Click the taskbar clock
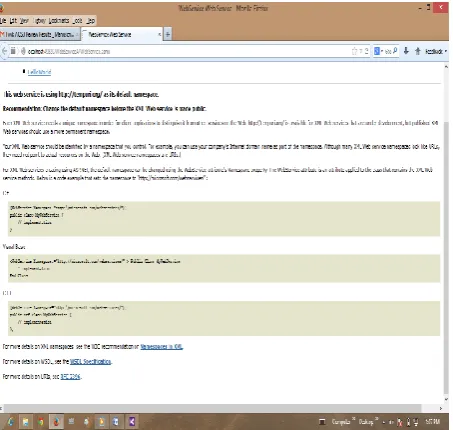Image resolution: width=453 pixels, height=430 pixels. (432, 422)
